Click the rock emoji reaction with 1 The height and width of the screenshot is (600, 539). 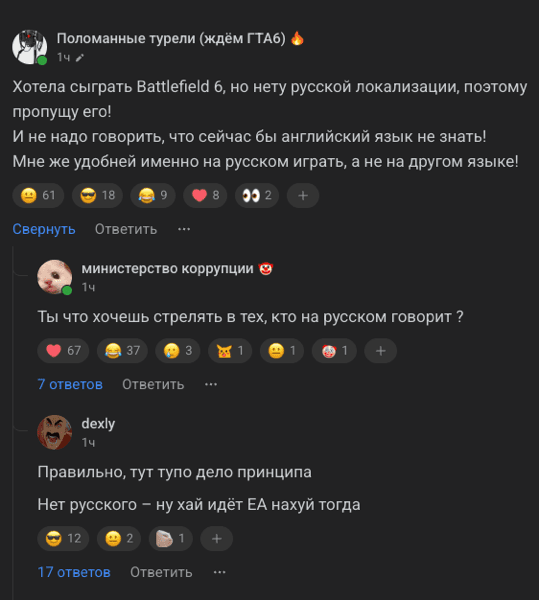coord(170,539)
